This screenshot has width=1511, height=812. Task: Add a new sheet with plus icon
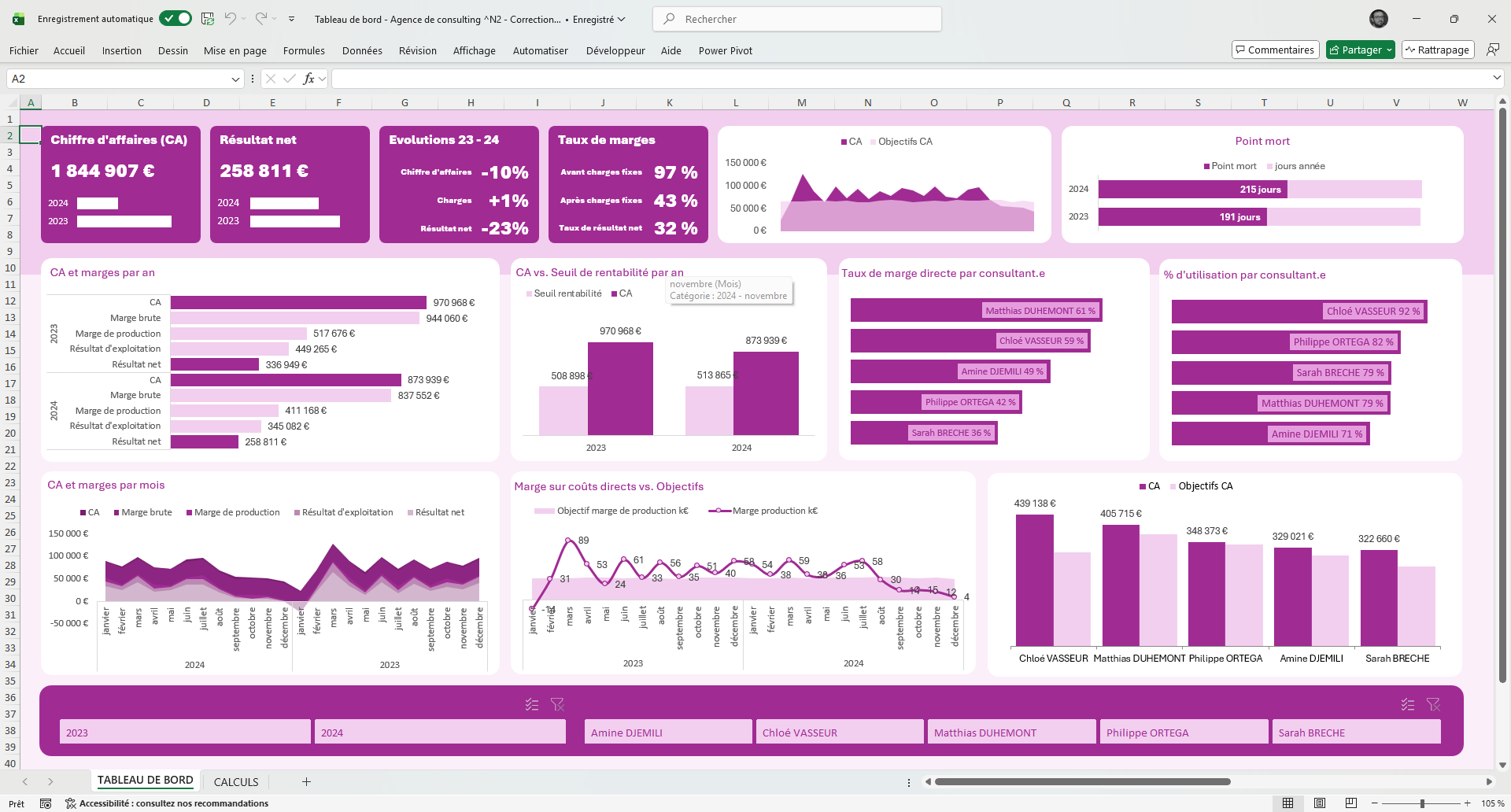tap(306, 781)
